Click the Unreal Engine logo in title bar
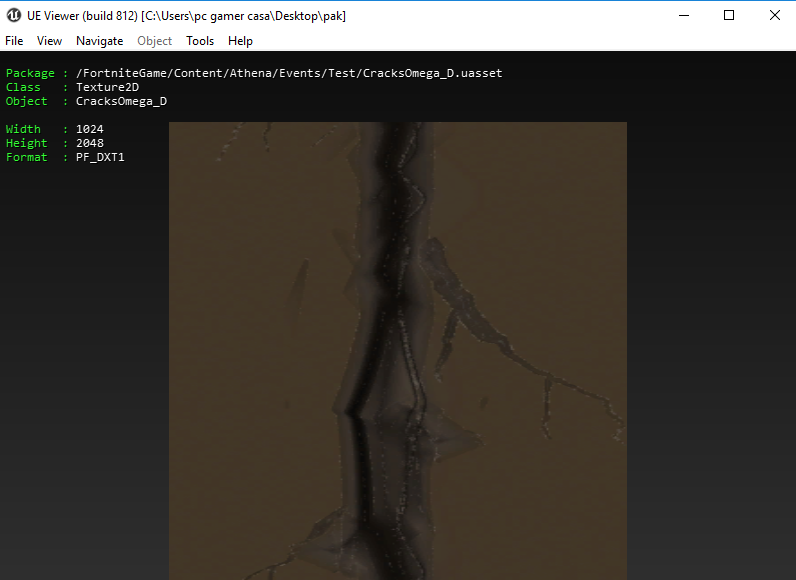The width and height of the screenshot is (796, 580). [14, 15]
